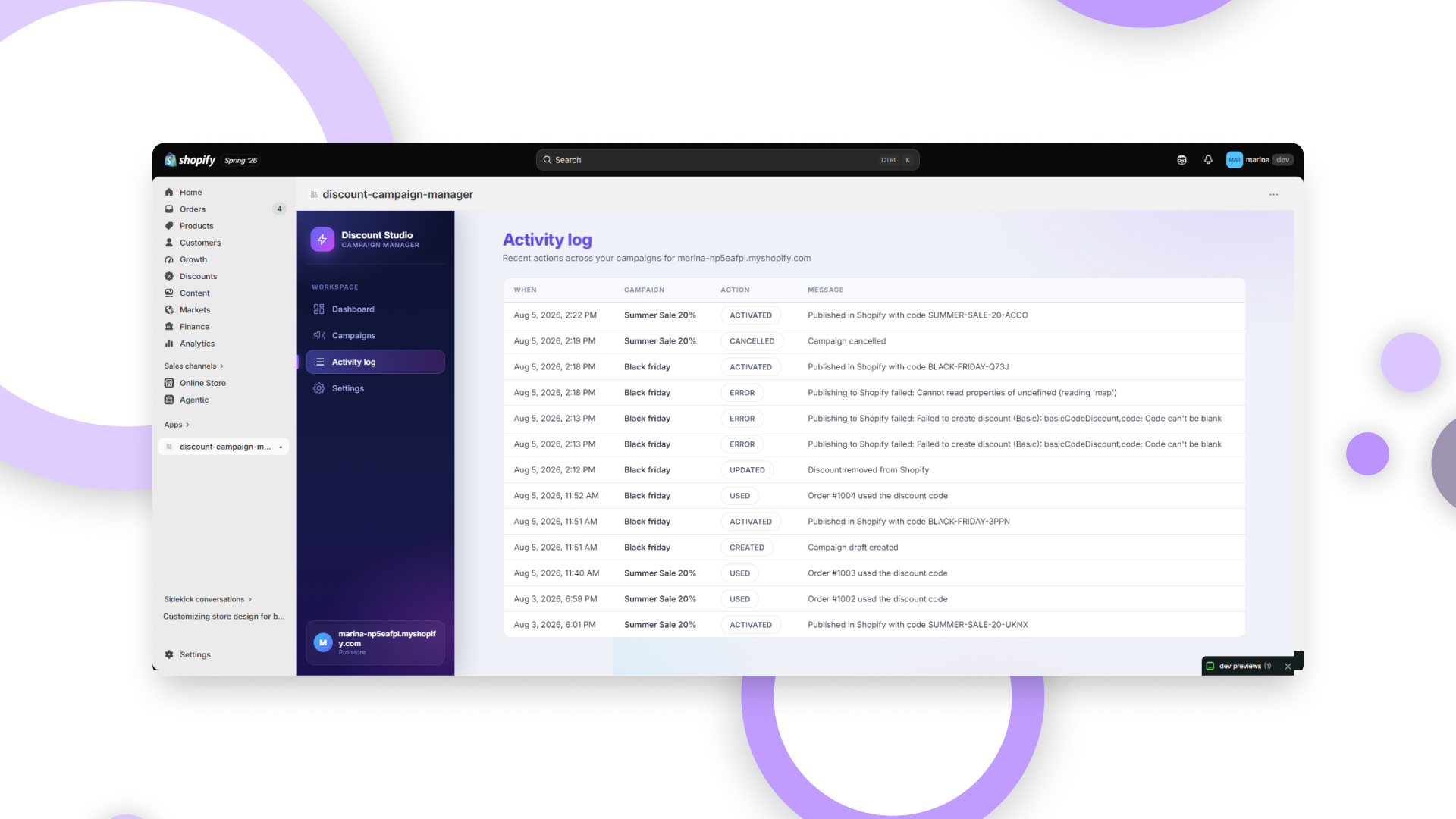Click 'Order #1003 used the discount code'
Viewport: 1456px width, 819px height.
[x=877, y=573]
